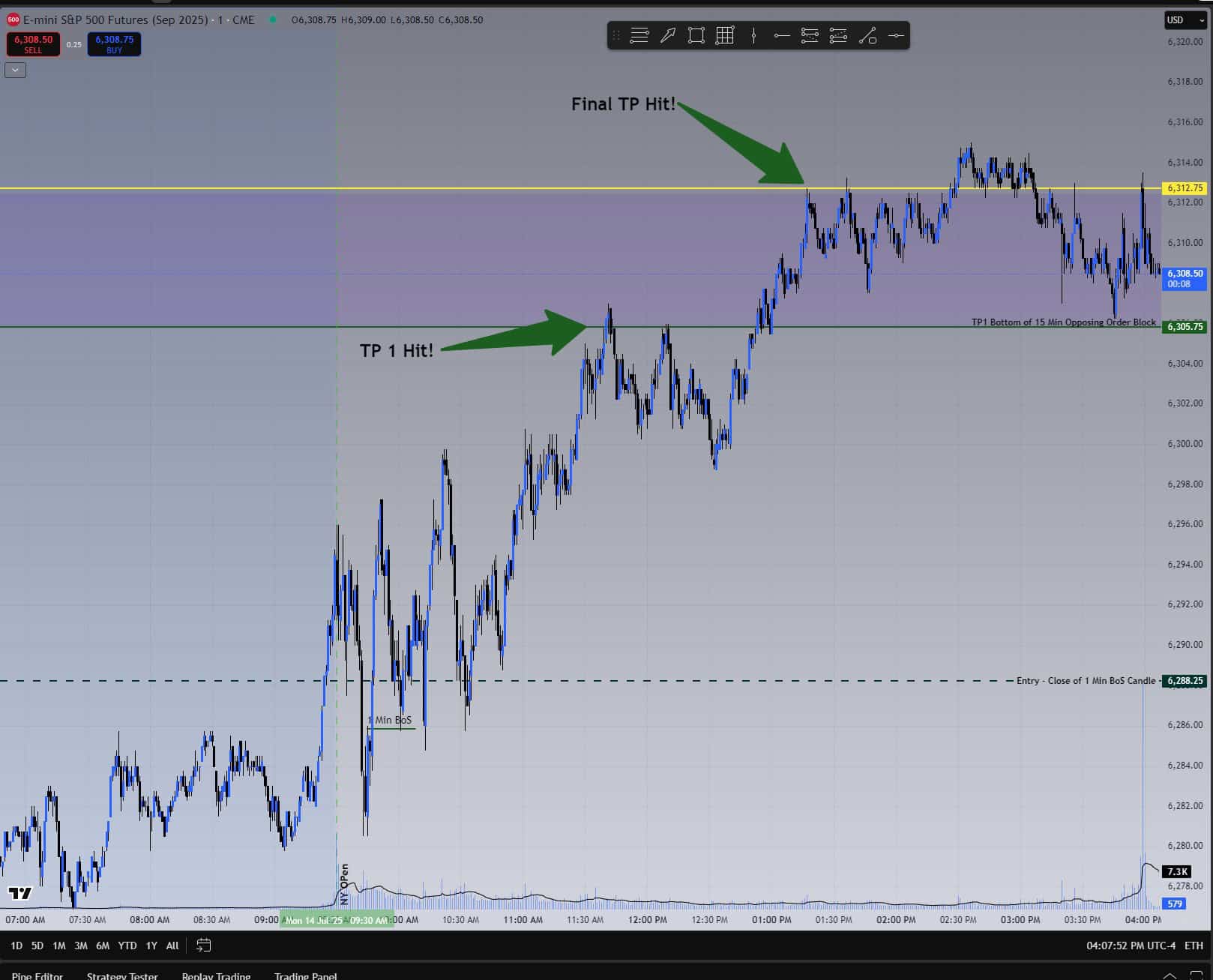Viewport: 1213px width, 980px height.
Task: Click the CME exchange label
Action: [244, 19]
